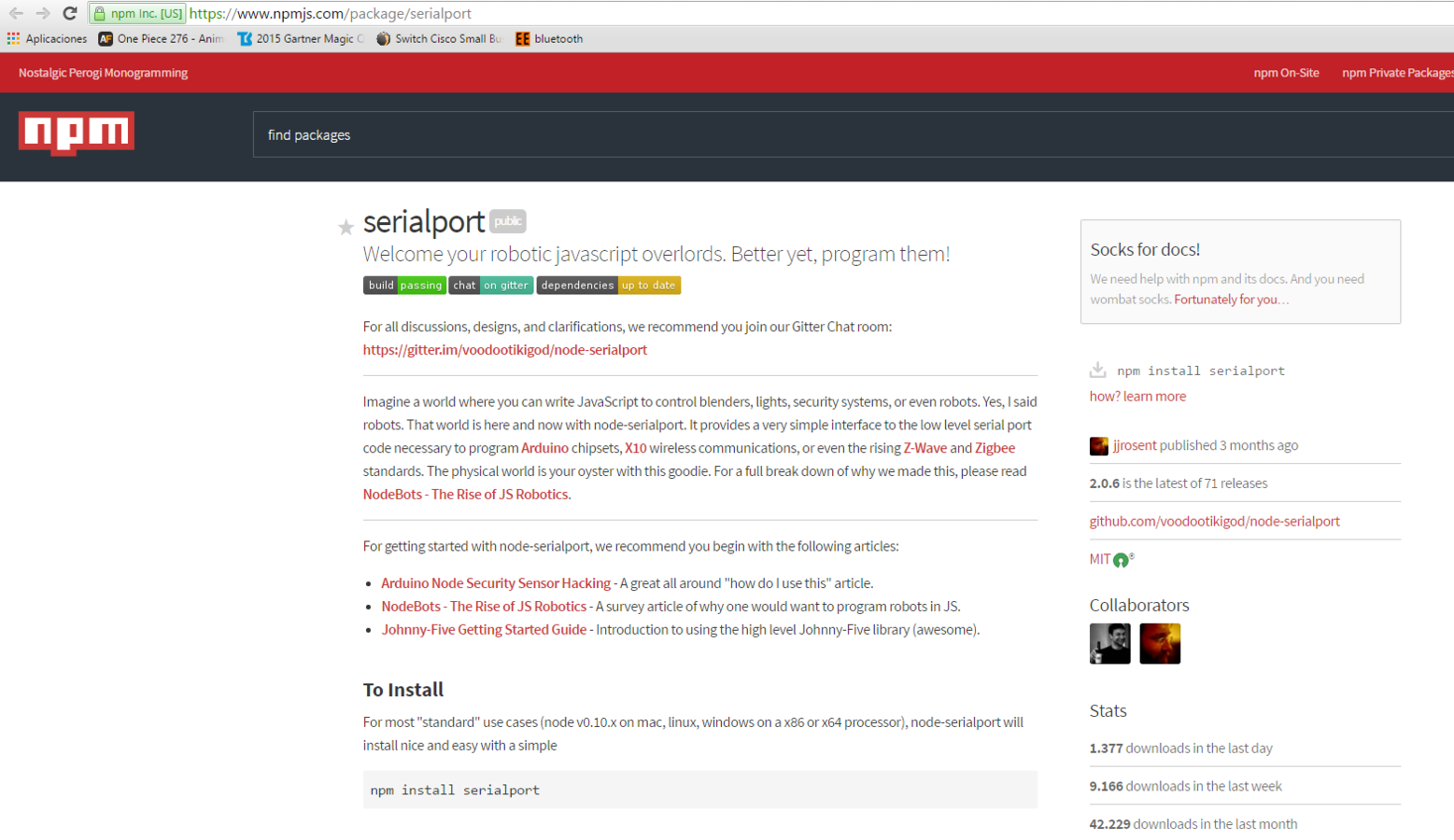
Task: Click the MIT license link
Action: click(1100, 560)
